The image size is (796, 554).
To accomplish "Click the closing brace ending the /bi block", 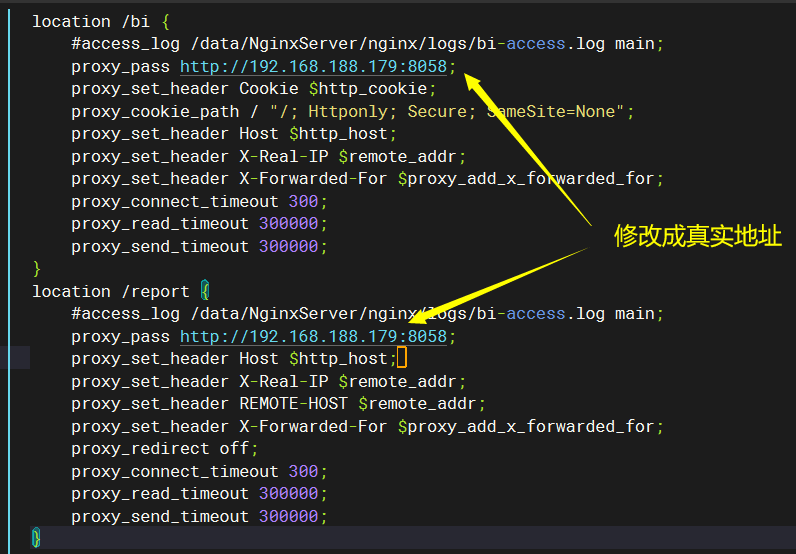I will coord(37,269).
